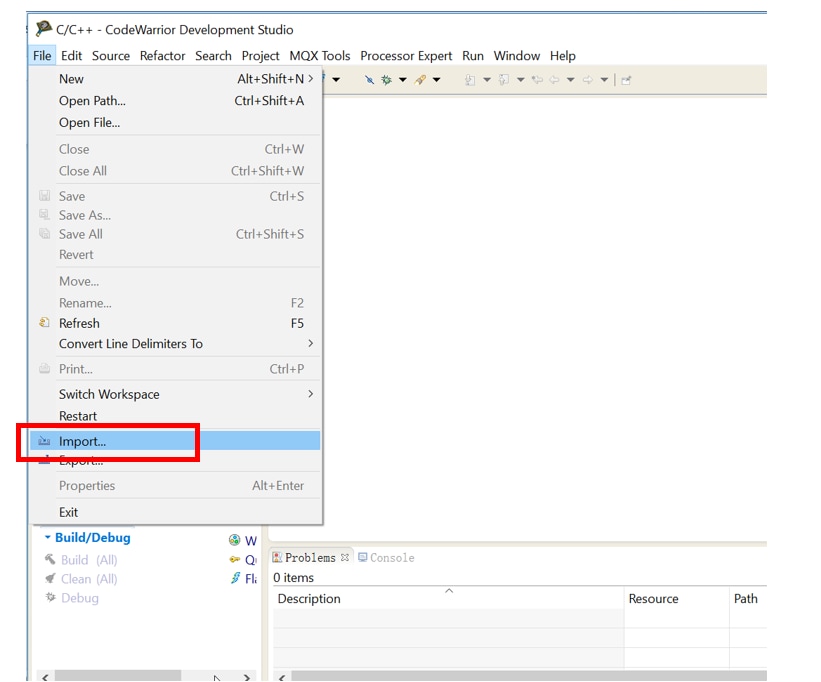Click the Next Annotation toolbar icon
The height and width of the screenshot is (682, 821).
(470, 80)
